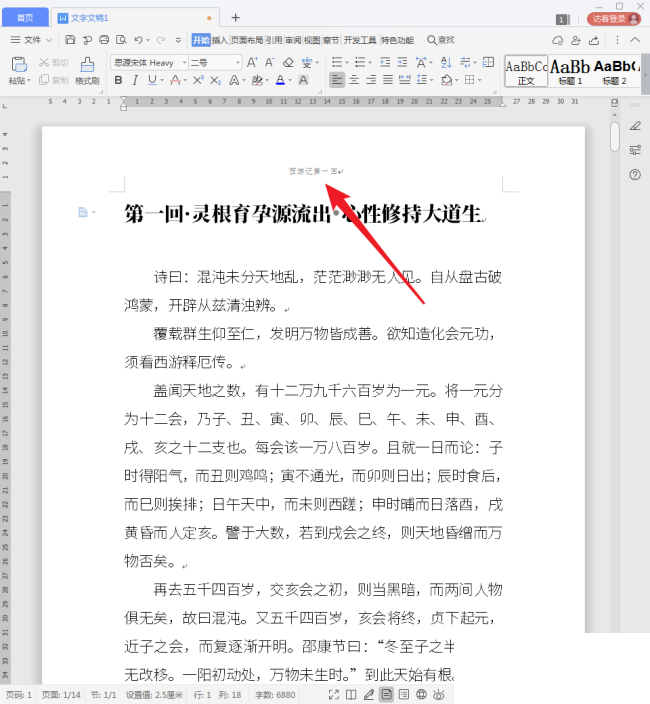Open the numbered list dropdown

[x=370, y=62]
